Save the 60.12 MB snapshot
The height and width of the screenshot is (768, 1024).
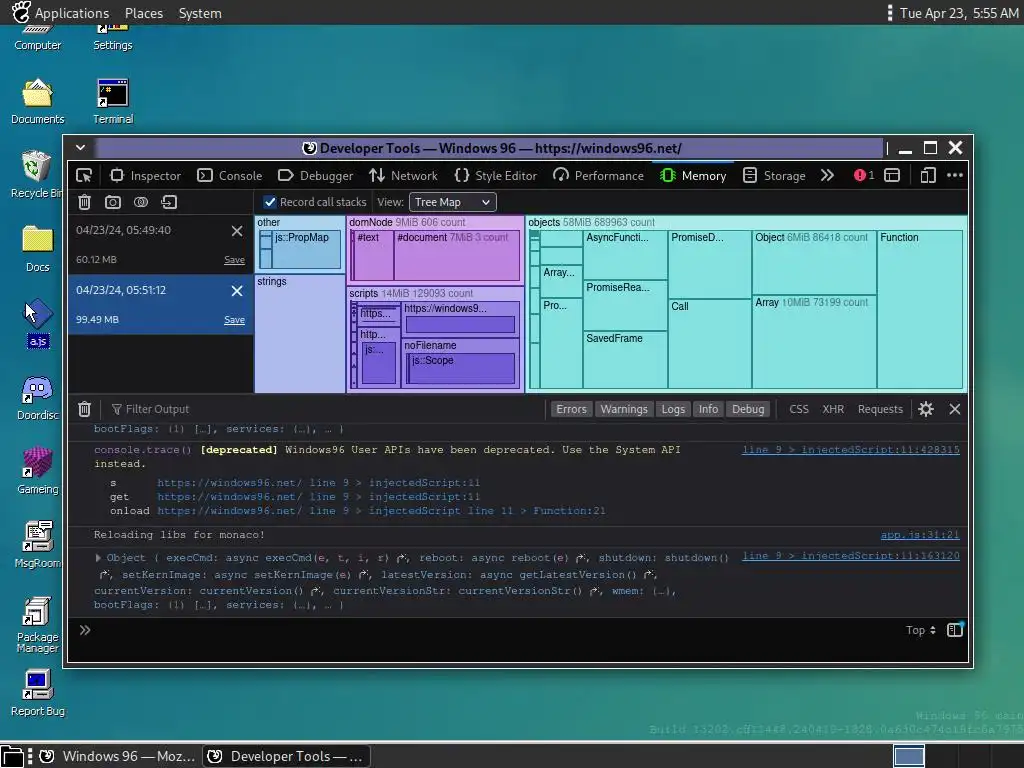pos(234,260)
